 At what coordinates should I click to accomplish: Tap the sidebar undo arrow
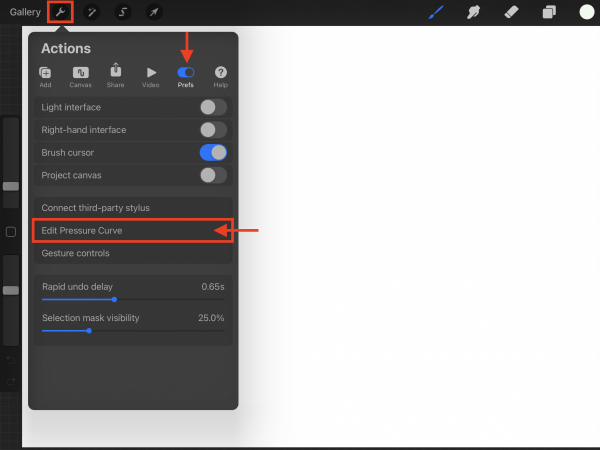pyautogui.click(x=11, y=360)
